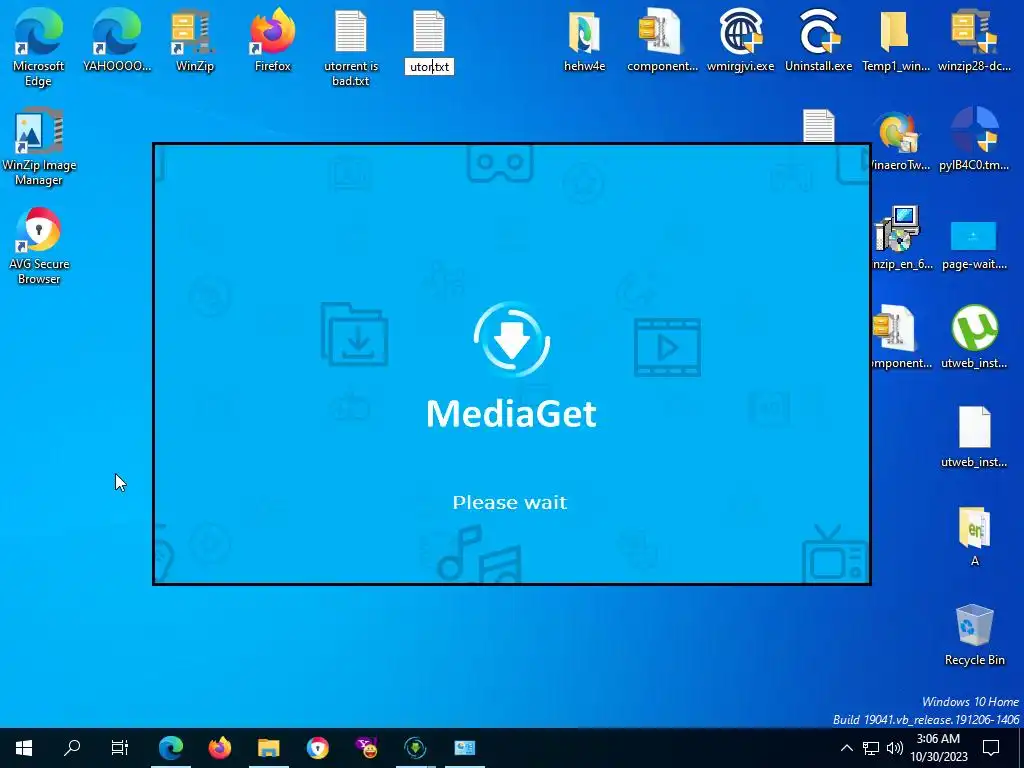Viewport: 1024px width, 768px height.
Task: Open the volume control in system tray
Action: pos(895,748)
